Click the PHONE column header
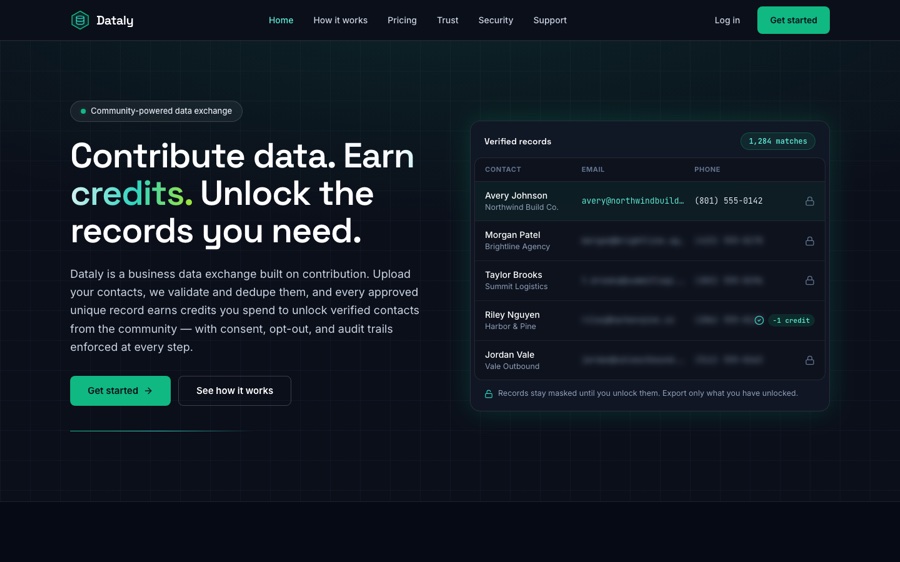This screenshot has height=562, width=900. (x=707, y=169)
